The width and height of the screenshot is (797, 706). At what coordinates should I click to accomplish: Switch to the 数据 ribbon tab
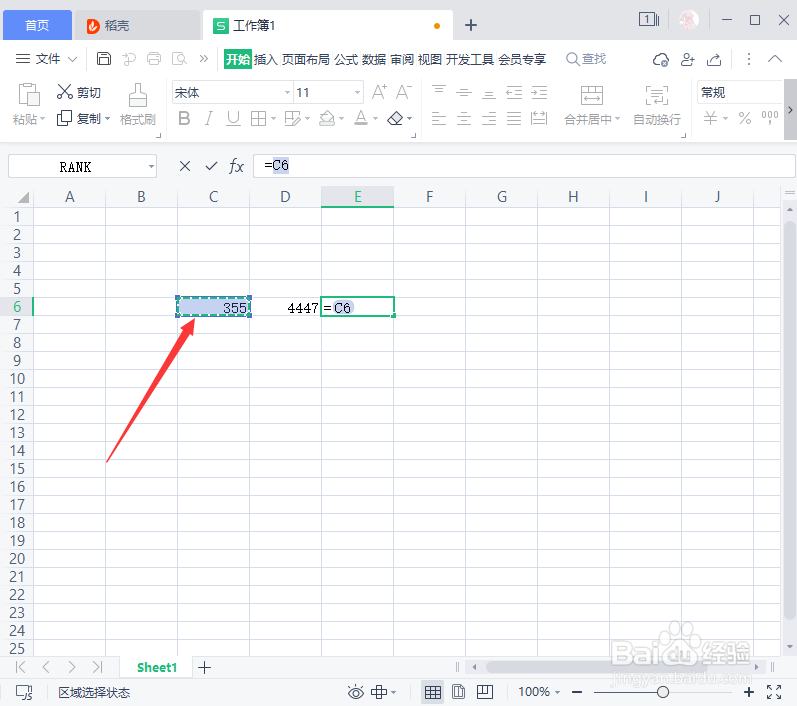pyautogui.click(x=374, y=59)
